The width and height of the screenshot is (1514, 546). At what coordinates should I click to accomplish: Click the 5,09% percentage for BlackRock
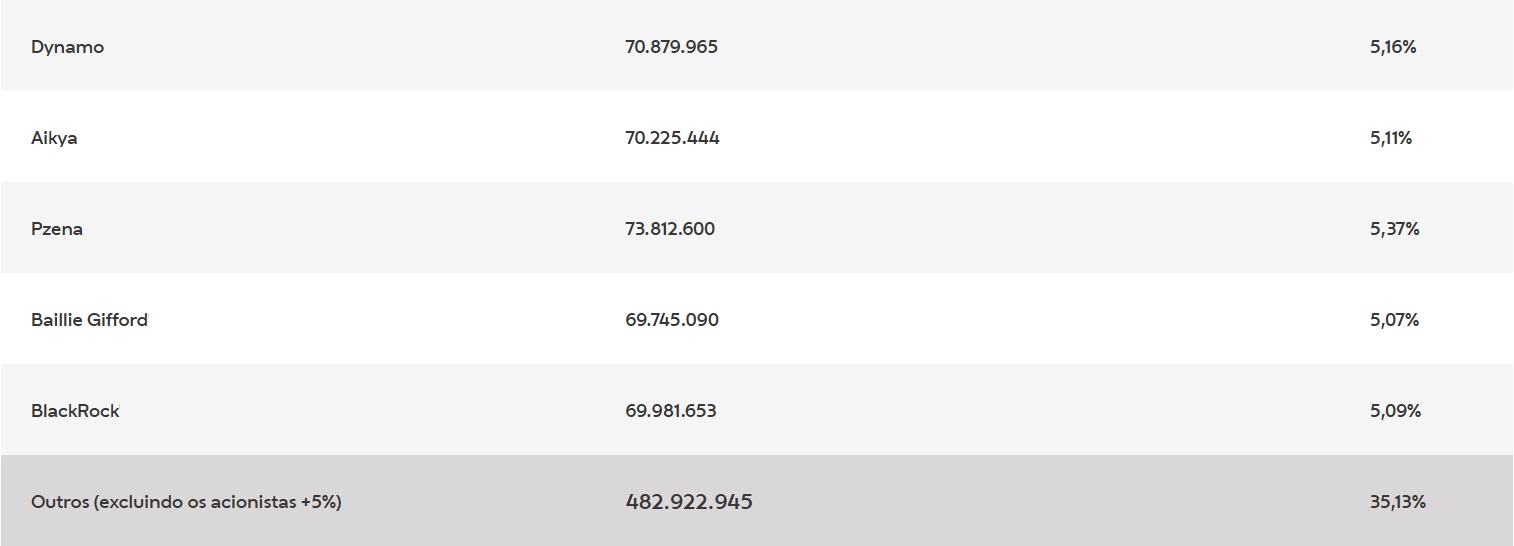pos(1395,411)
